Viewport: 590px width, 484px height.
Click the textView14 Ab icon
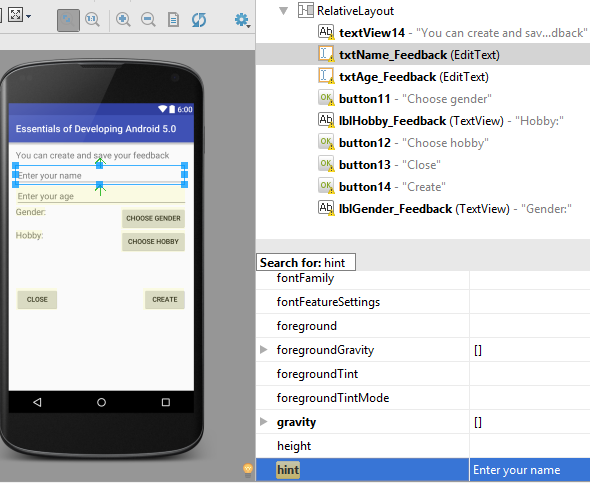(x=326, y=32)
